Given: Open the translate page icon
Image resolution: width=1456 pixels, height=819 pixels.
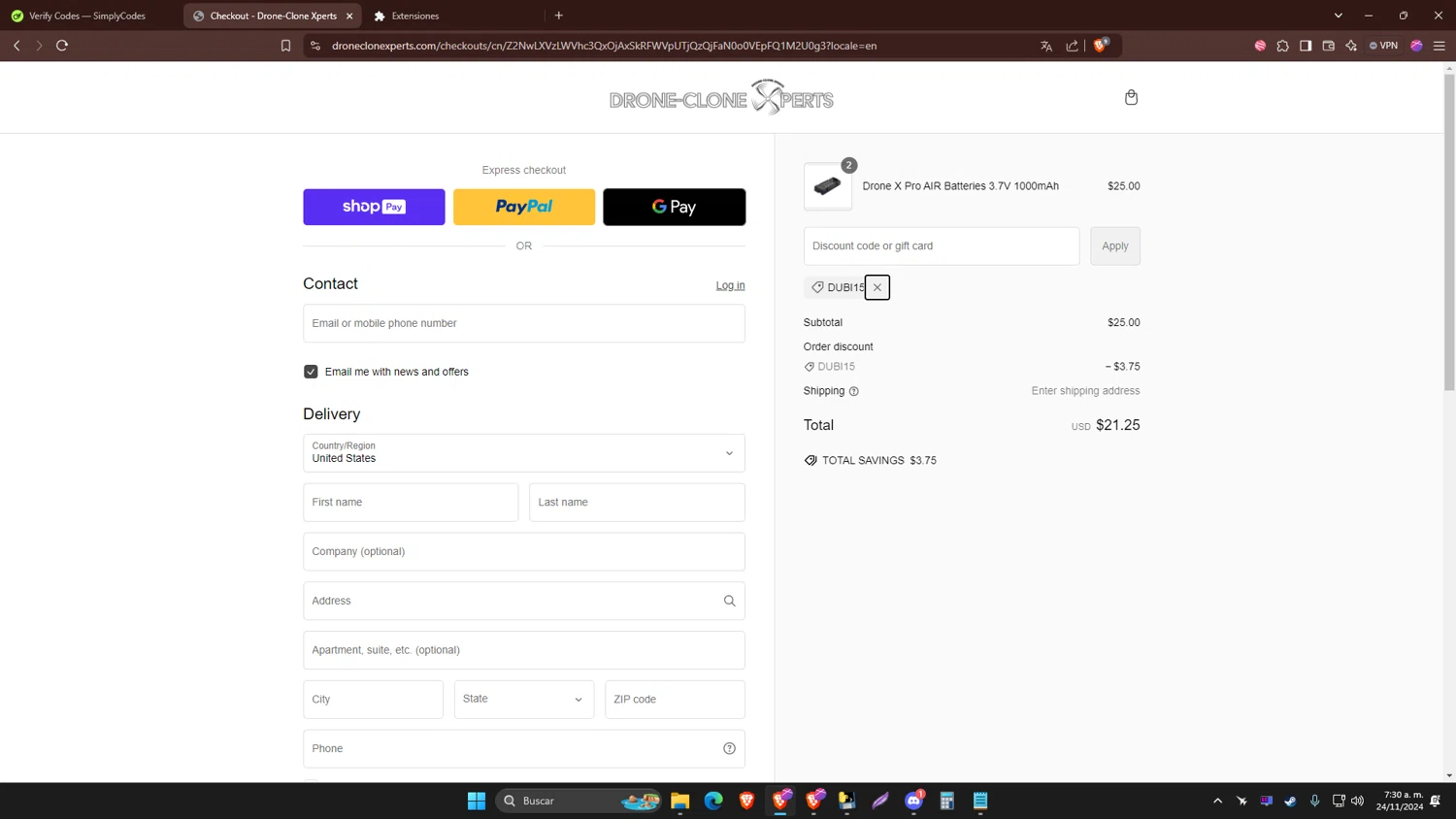Looking at the screenshot, I should (x=1046, y=46).
